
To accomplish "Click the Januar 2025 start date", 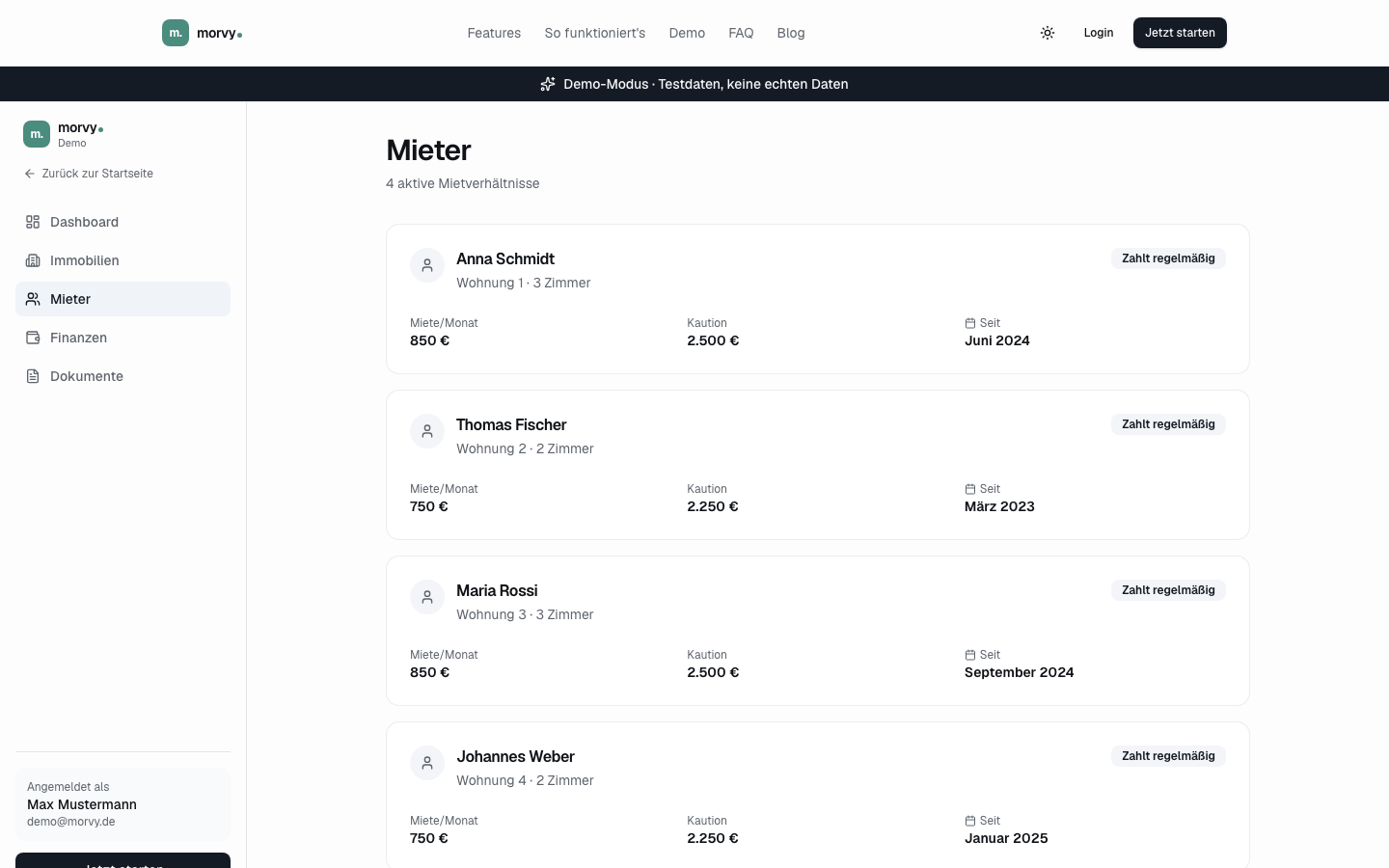I will pyautogui.click(x=1006, y=838).
